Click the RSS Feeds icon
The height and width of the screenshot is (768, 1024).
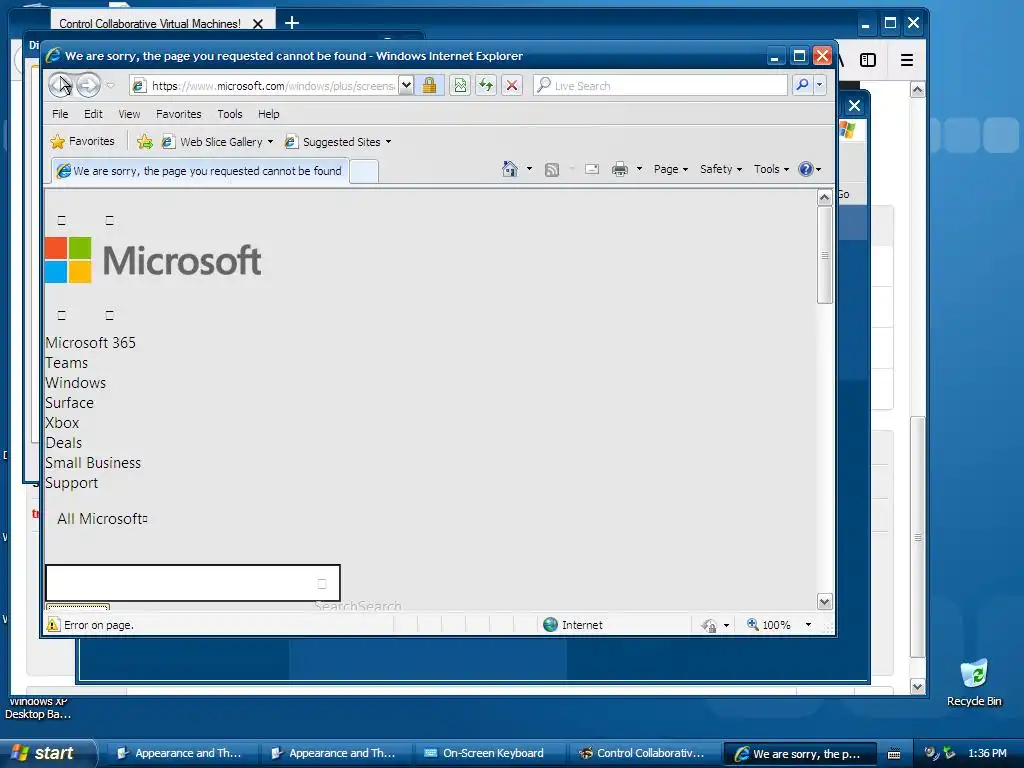click(x=552, y=170)
